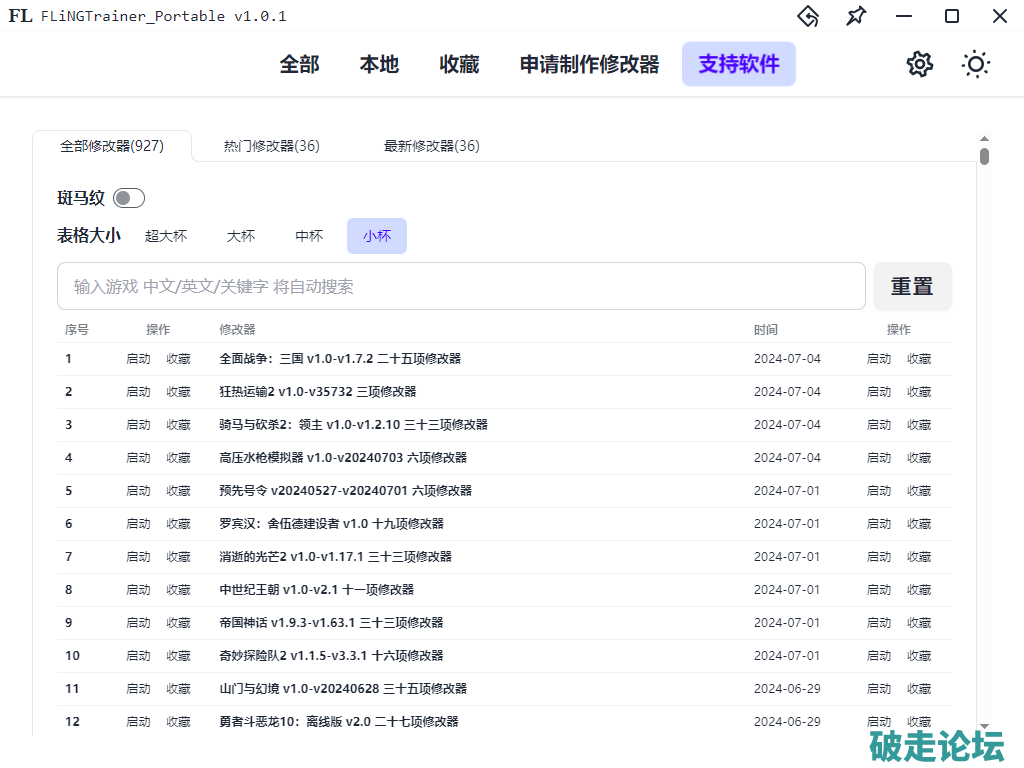The height and width of the screenshot is (768, 1024).
Task: Toggle the 斑马纹 zebra stripe switch
Action: (129, 198)
